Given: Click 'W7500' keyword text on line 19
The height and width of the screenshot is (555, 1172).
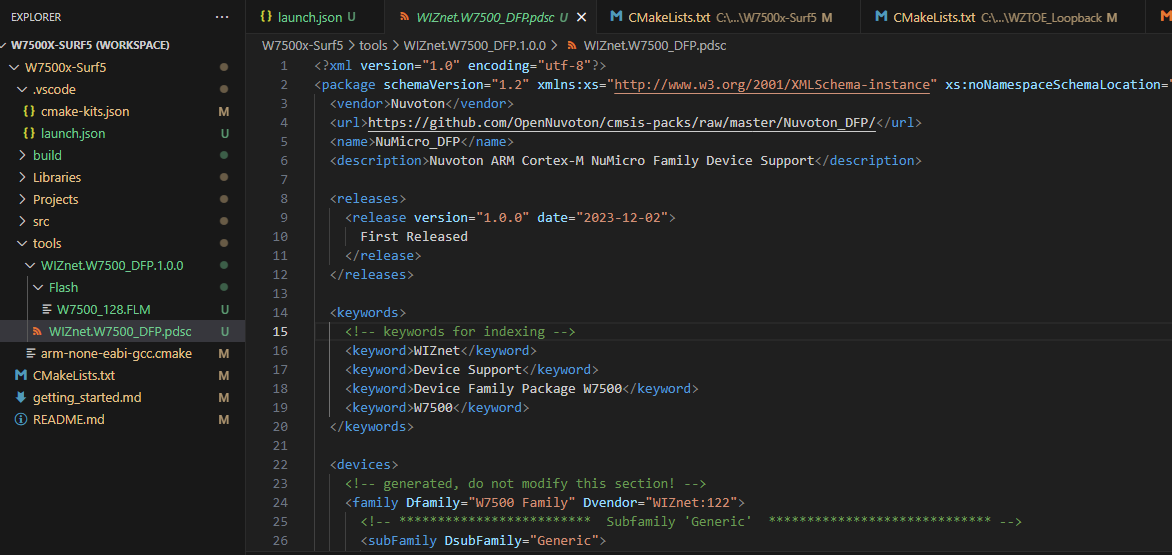Looking at the screenshot, I should [433, 408].
